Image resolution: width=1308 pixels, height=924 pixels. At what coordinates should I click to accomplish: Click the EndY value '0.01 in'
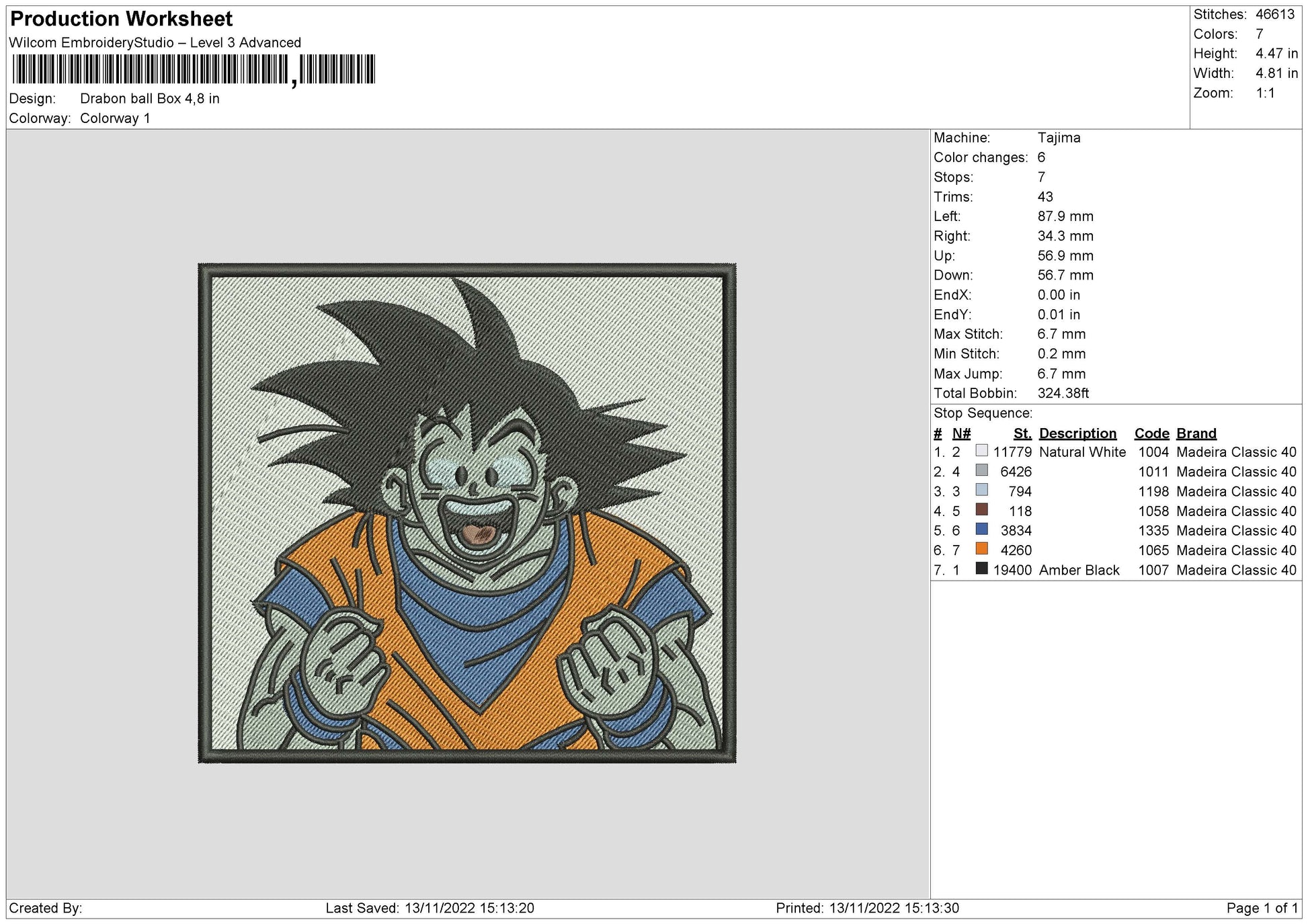tap(1059, 314)
